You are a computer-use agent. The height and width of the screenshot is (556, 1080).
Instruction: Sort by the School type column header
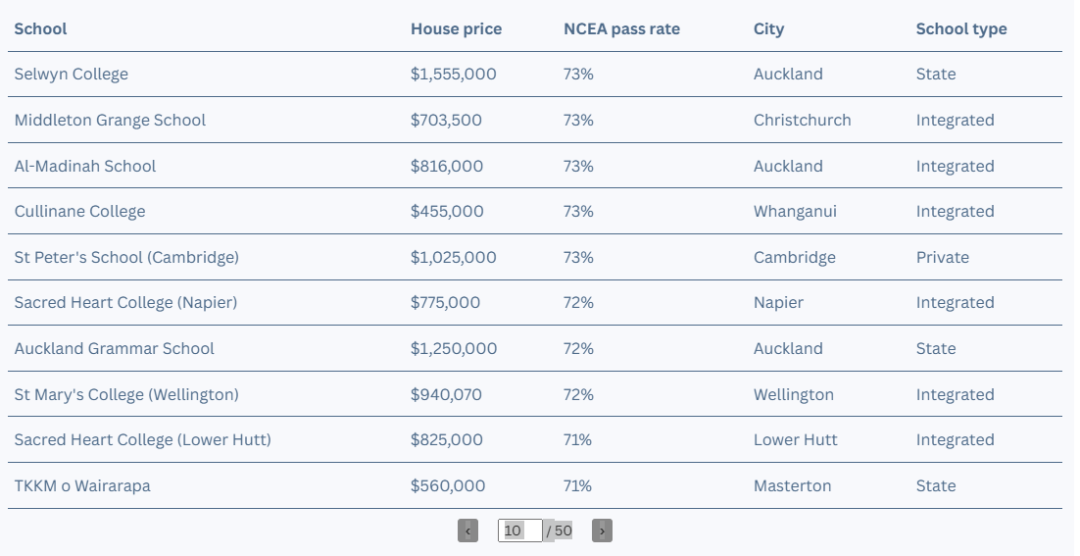[961, 29]
